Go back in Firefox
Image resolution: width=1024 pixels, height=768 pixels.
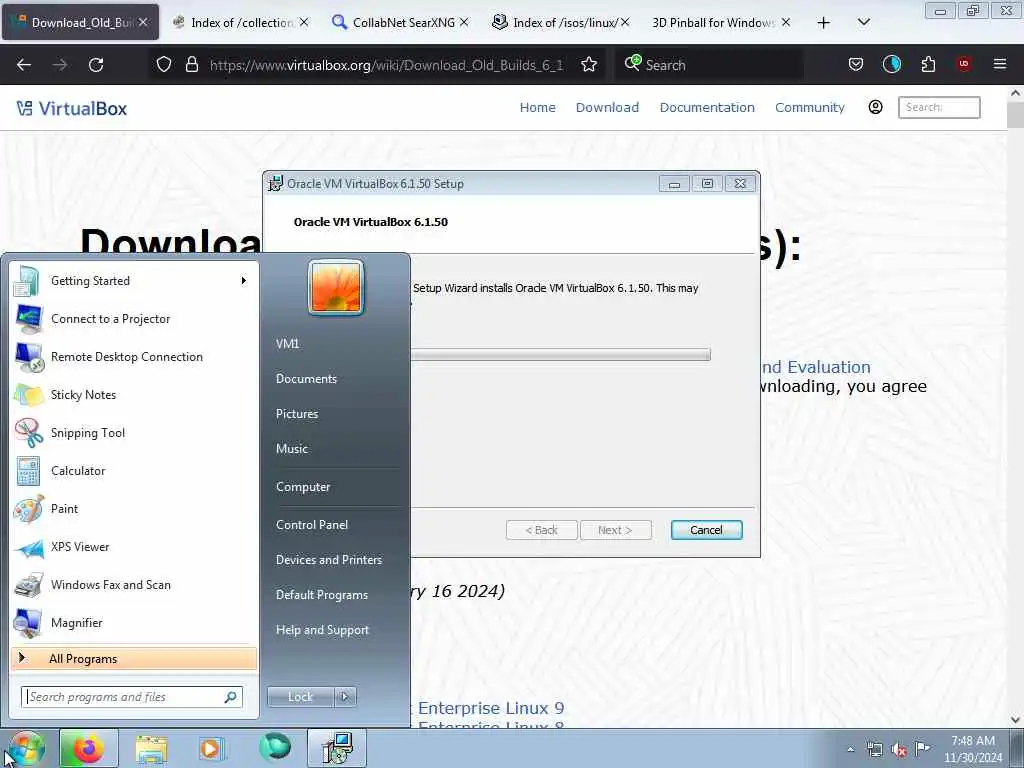tap(24, 65)
